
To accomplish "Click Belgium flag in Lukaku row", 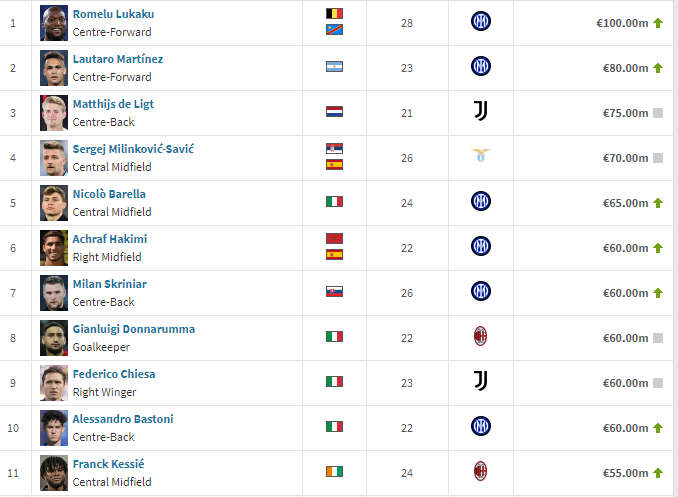I will click(334, 14).
